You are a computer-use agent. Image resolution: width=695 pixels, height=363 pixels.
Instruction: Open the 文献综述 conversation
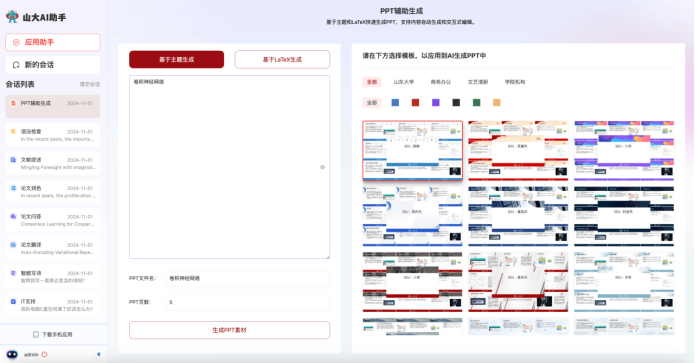53,163
